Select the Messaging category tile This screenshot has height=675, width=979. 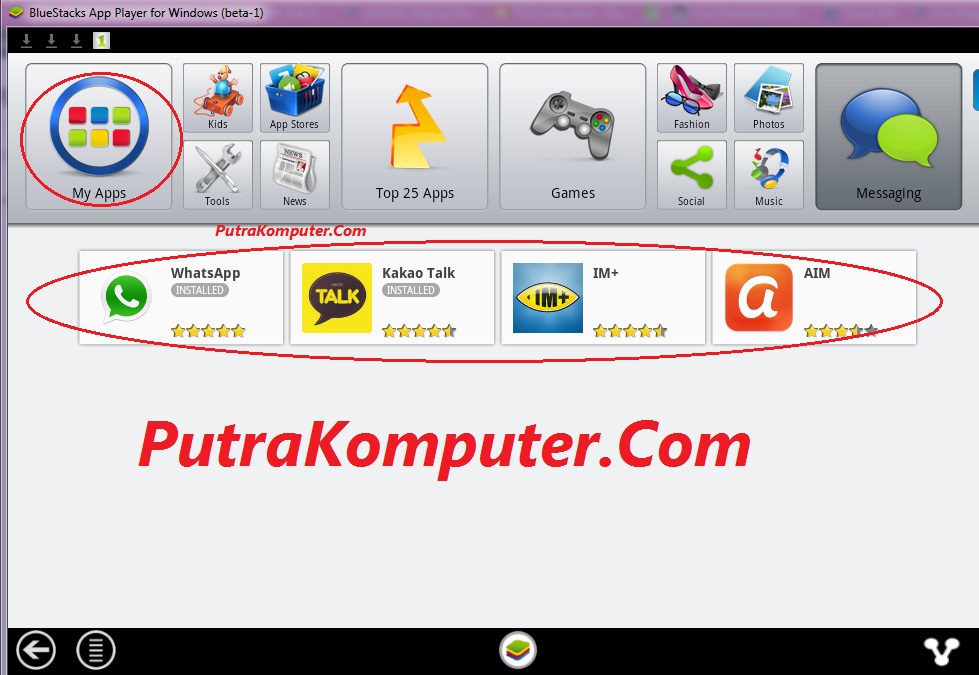888,136
